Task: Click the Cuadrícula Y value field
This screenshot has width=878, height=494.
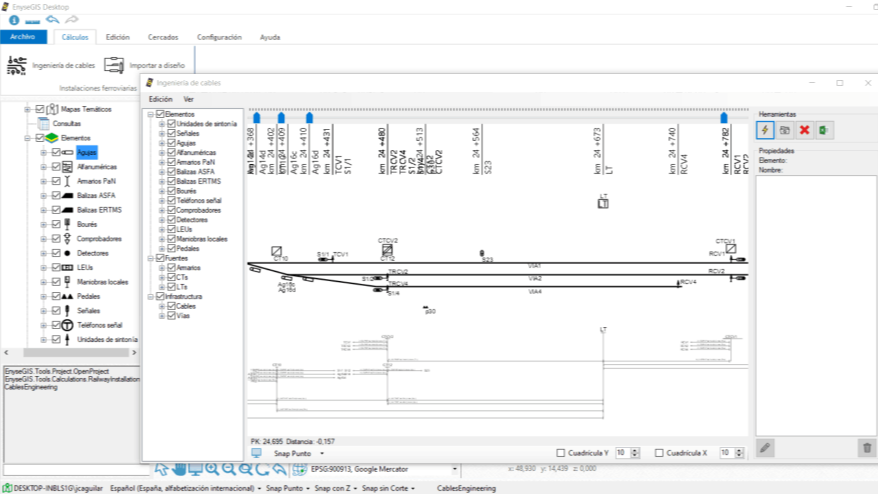Action: click(x=621, y=453)
